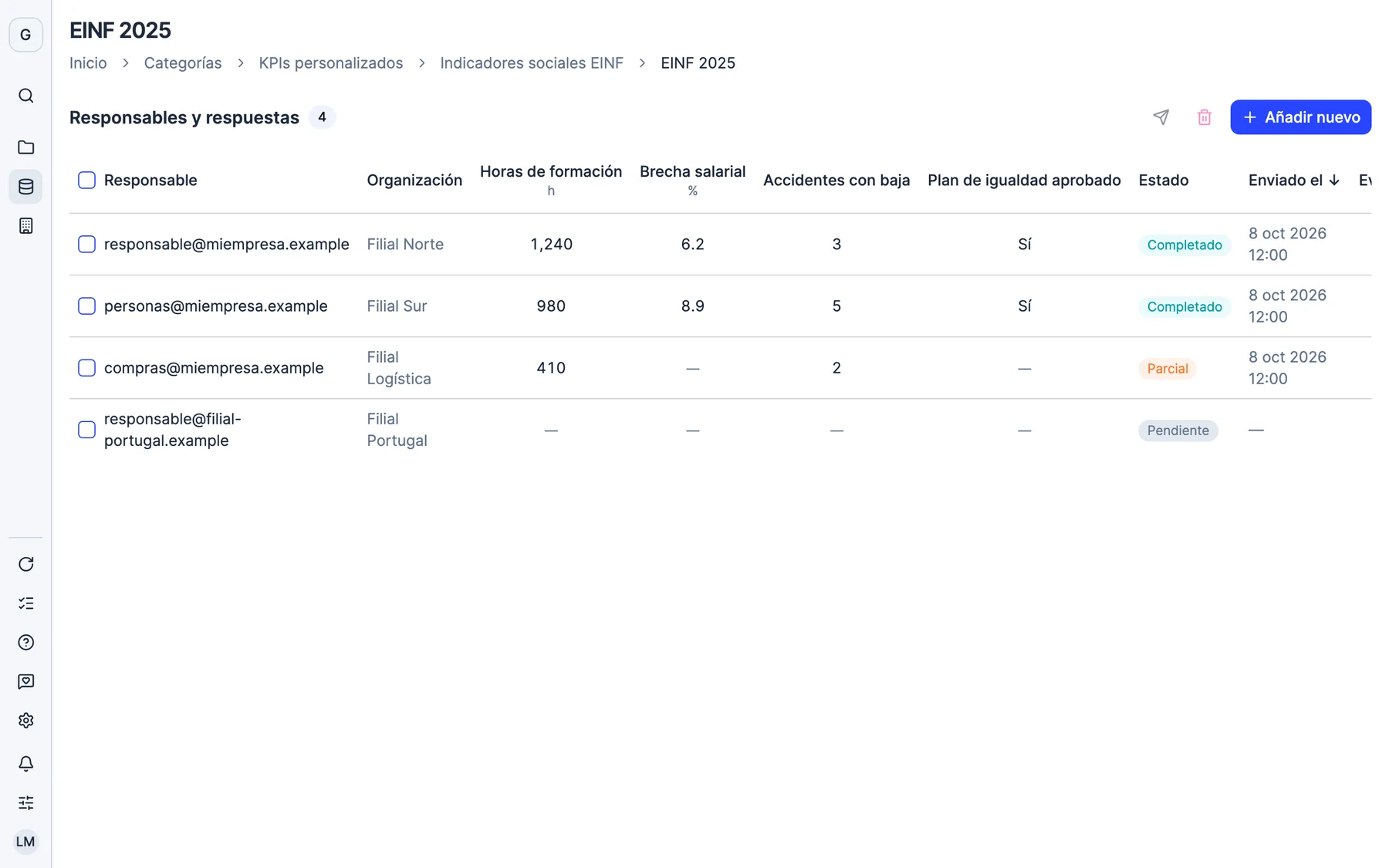Click the G workspace logo
Image resolution: width=1389 pixels, height=868 pixels.
tap(25, 35)
